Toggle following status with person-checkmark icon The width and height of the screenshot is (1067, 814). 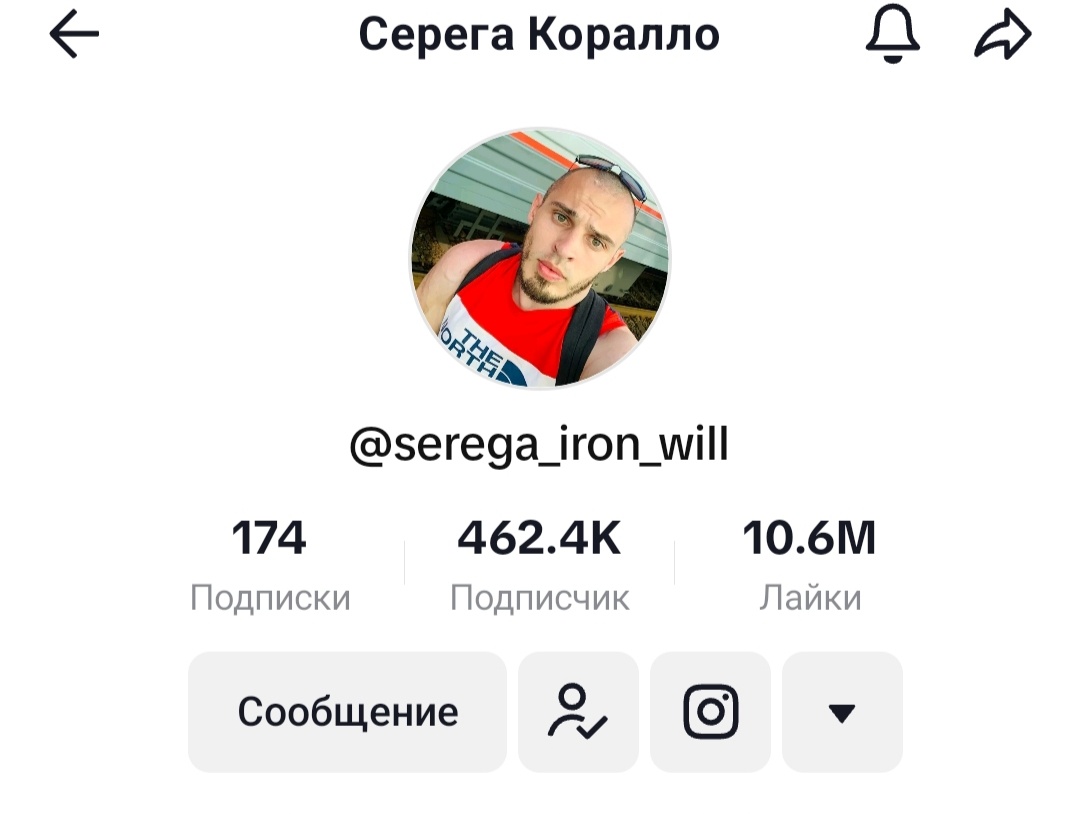point(578,712)
